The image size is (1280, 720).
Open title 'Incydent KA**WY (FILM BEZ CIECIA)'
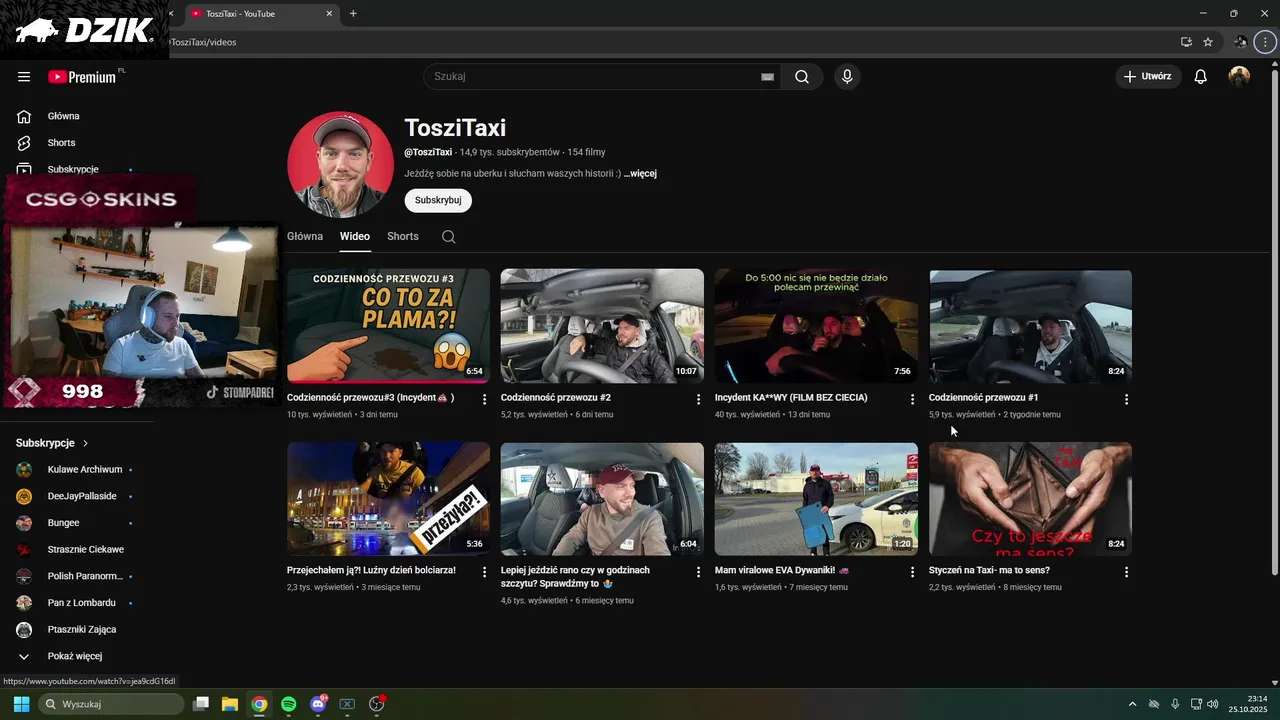pyautogui.click(x=791, y=398)
